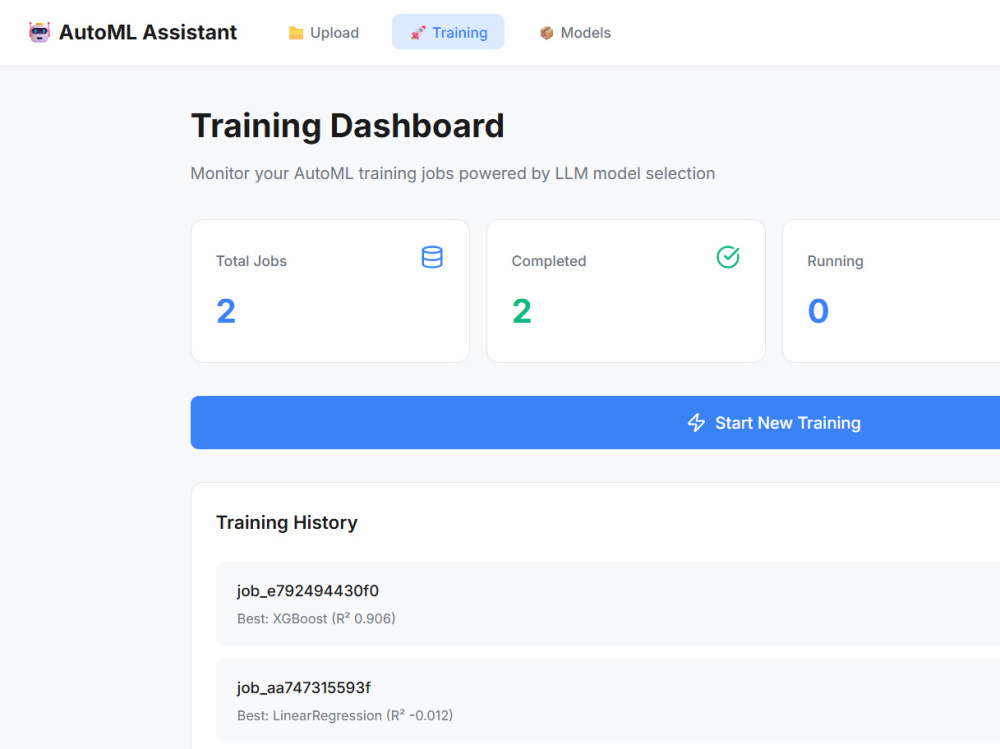The height and width of the screenshot is (749, 1000).
Task: Click the Training History heading
Action: (287, 523)
